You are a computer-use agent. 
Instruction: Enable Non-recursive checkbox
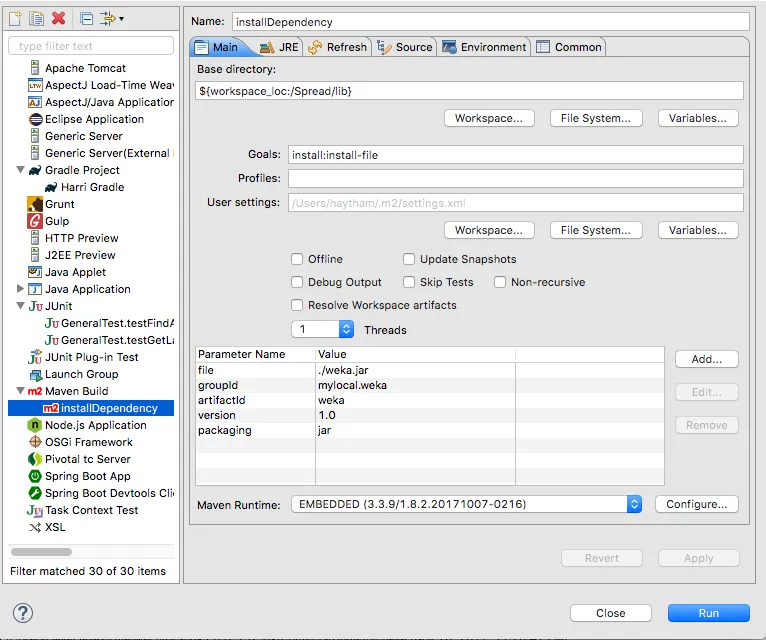click(x=500, y=282)
